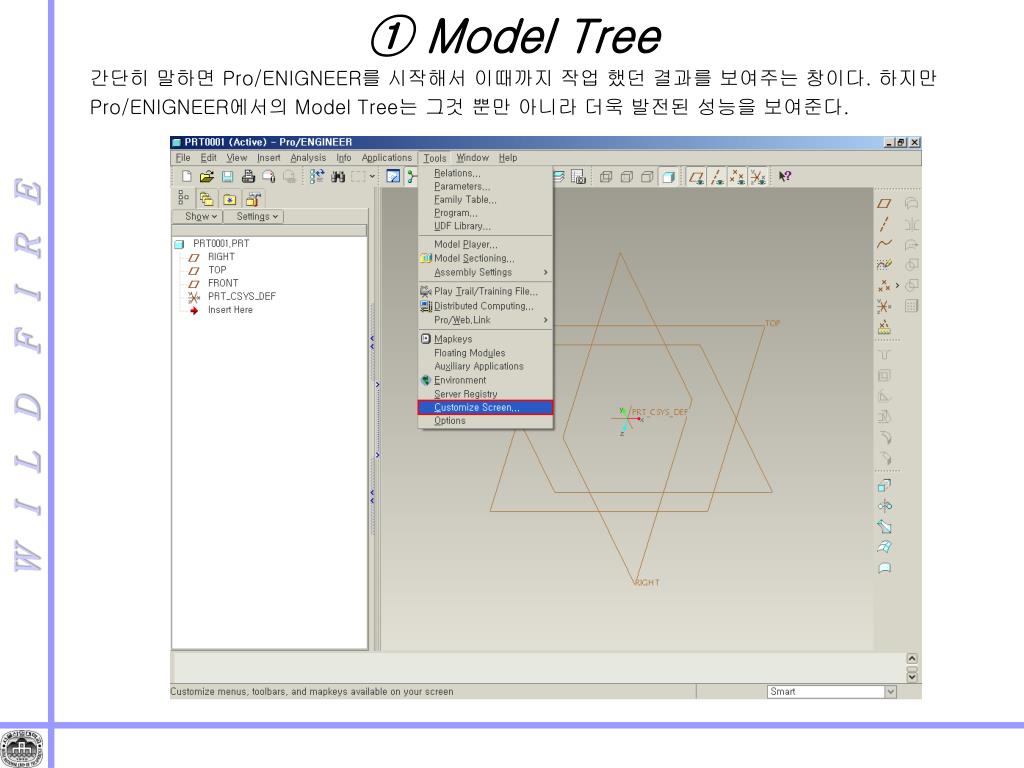Switch to Model Tree navigator tab
Image resolution: width=1024 pixels, height=768 pixels.
[184, 199]
